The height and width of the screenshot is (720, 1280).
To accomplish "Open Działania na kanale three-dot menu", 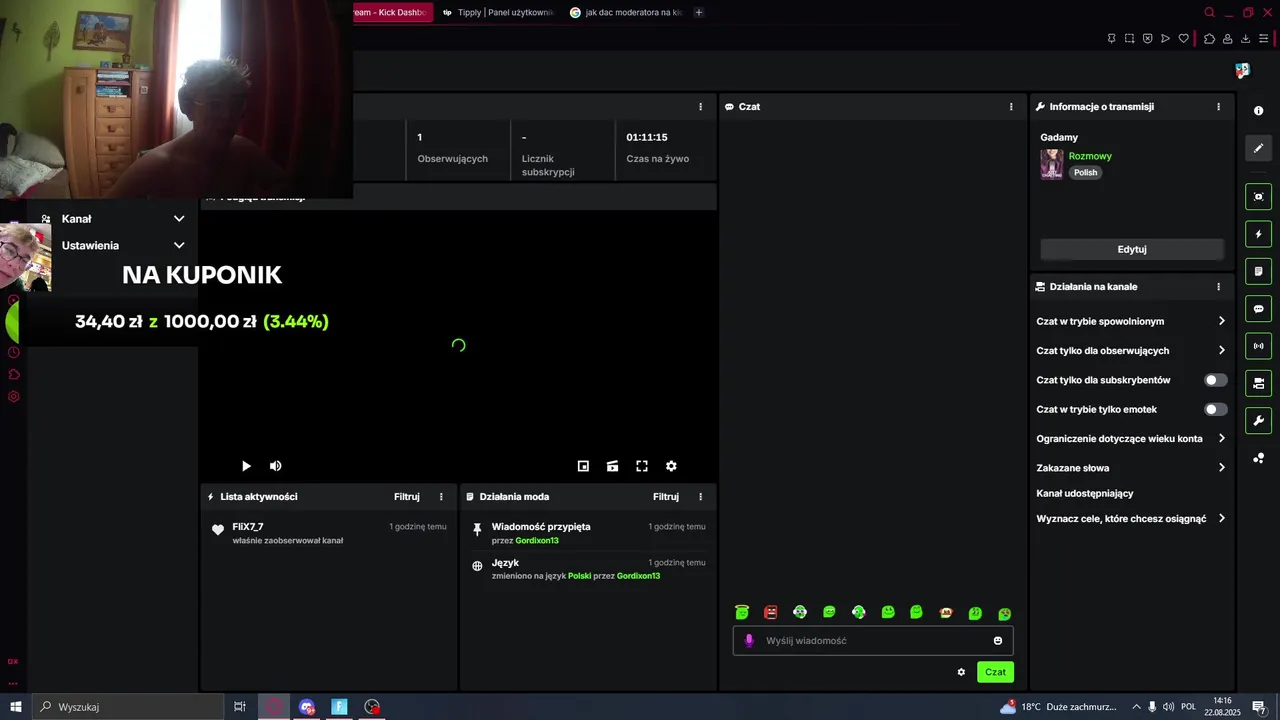I will 1218,287.
